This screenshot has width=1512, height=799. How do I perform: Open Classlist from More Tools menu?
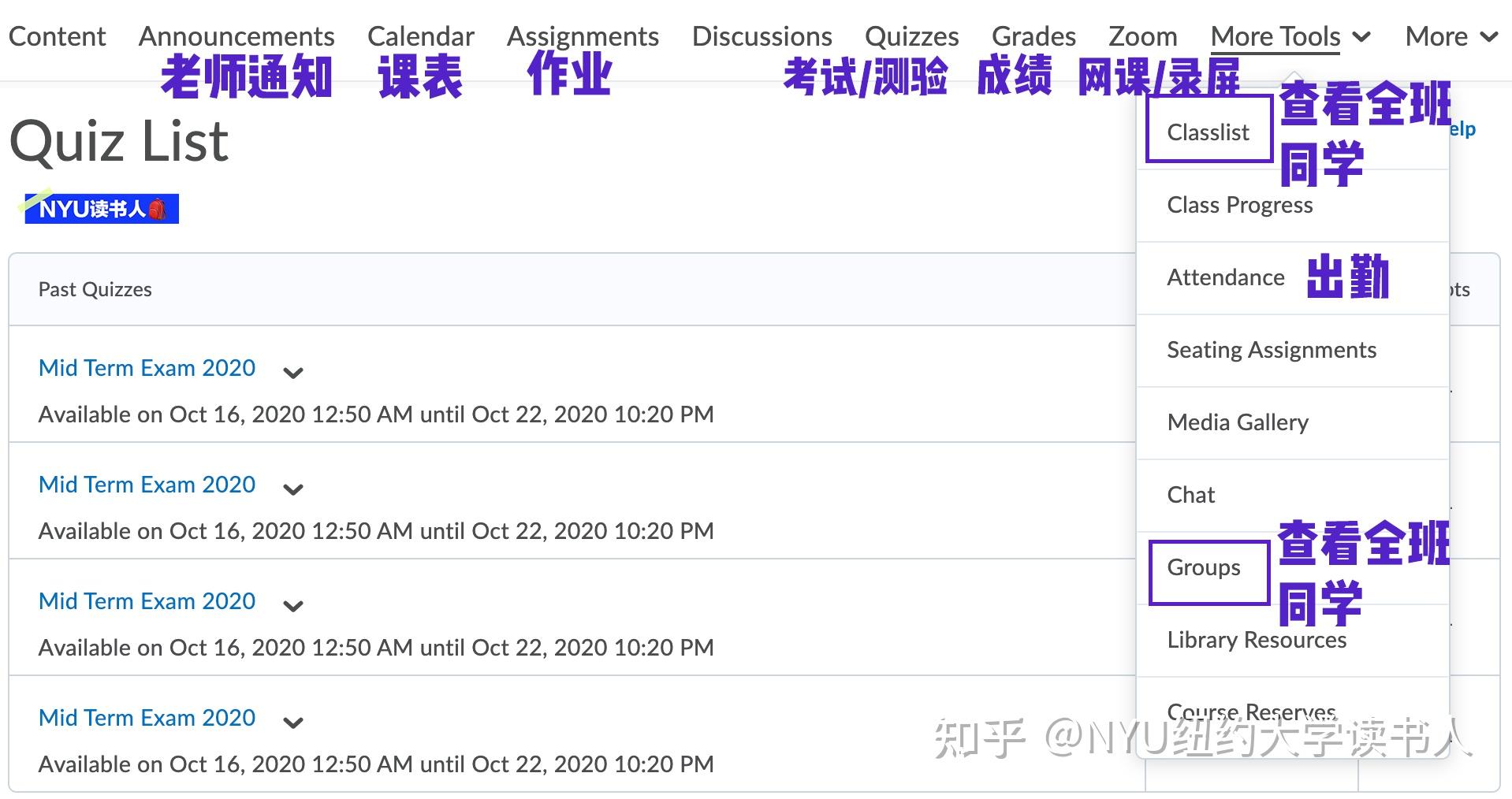[1208, 132]
